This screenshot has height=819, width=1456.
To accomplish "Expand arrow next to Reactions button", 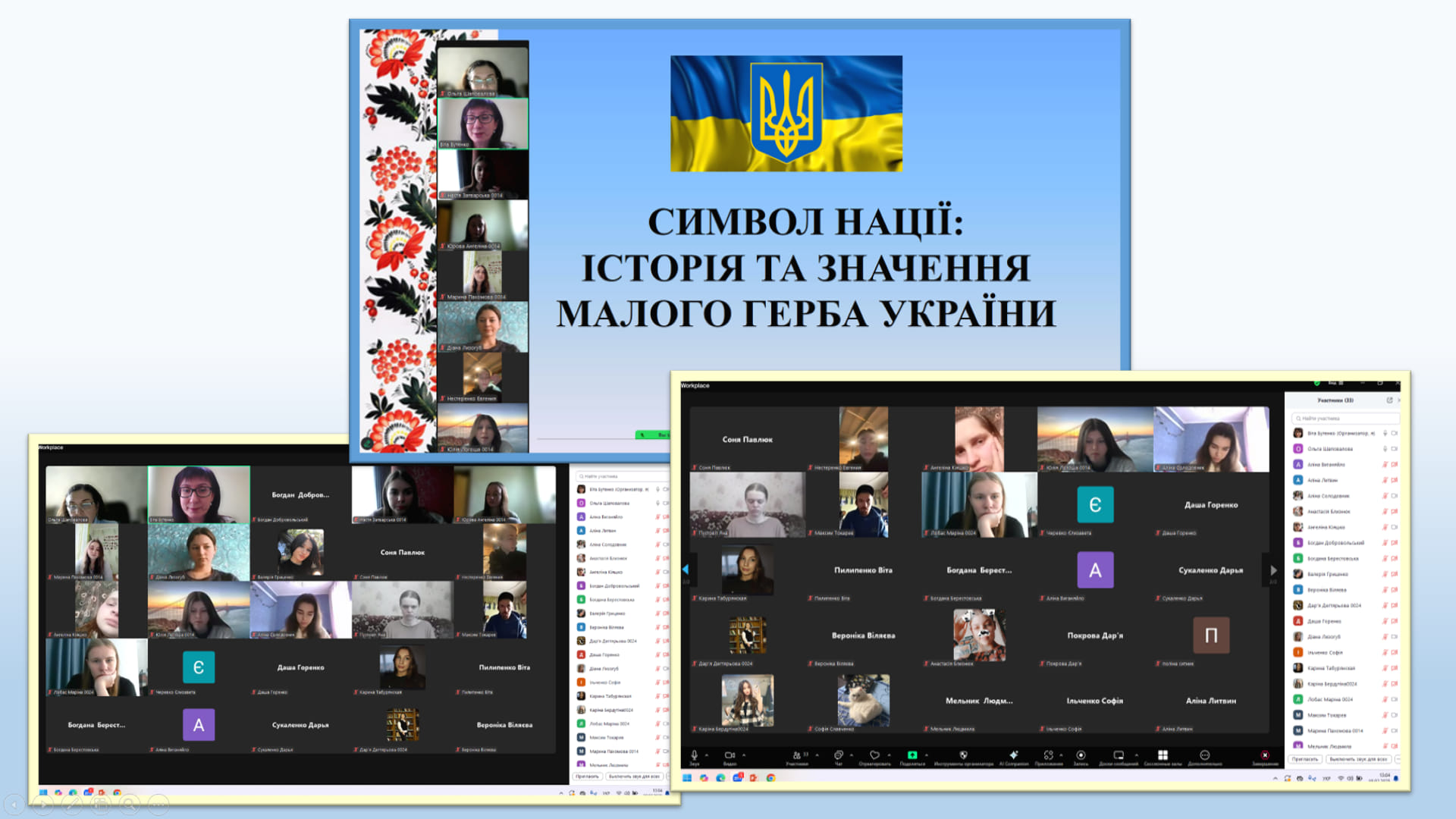I will click(889, 755).
